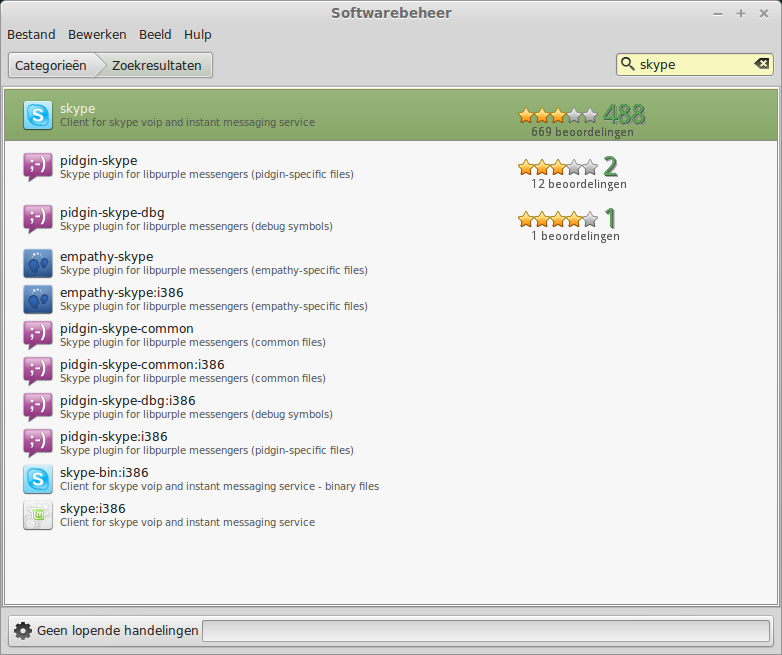This screenshot has width=782, height=655.
Task: Select the empathy-skype:i386 package name
Action: click(122, 292)
